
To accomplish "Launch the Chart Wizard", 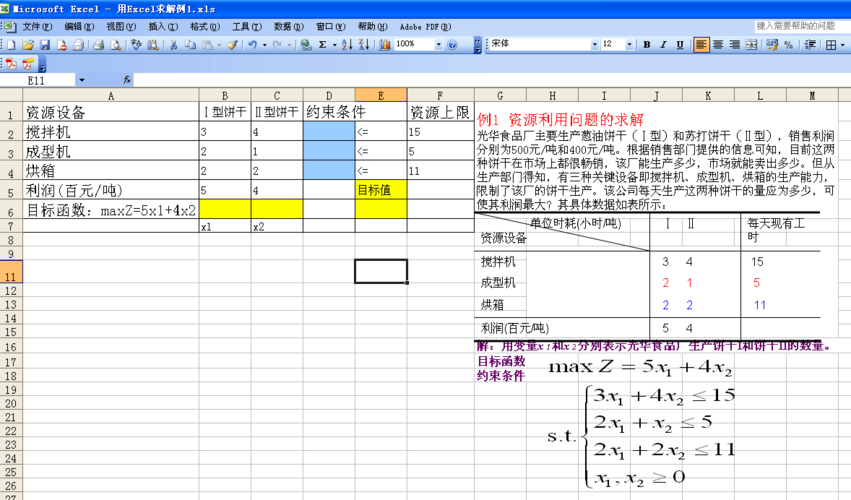I will (x=385, y=45).
